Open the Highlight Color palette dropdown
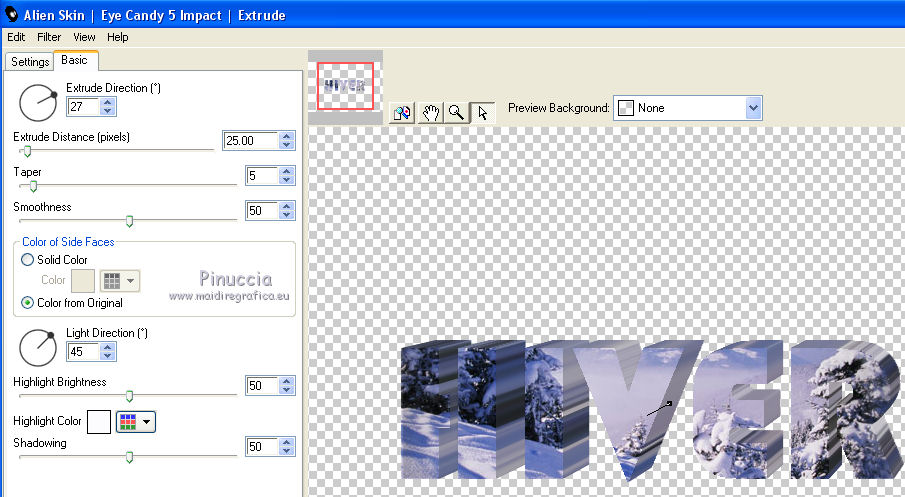905x497 pixels. point(136,421)
